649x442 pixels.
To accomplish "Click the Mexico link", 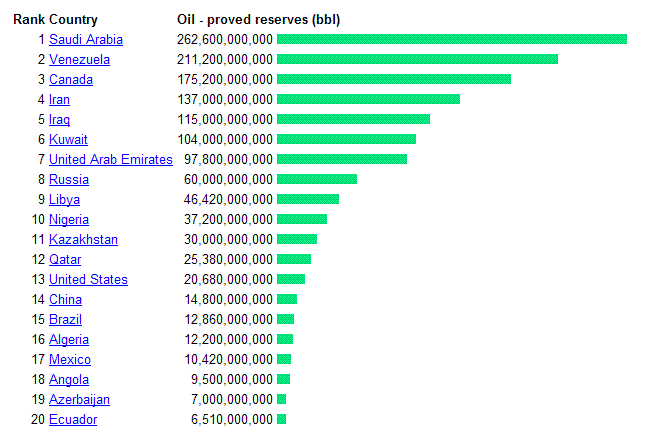I will pyautogui.click(x=70, y=360).
